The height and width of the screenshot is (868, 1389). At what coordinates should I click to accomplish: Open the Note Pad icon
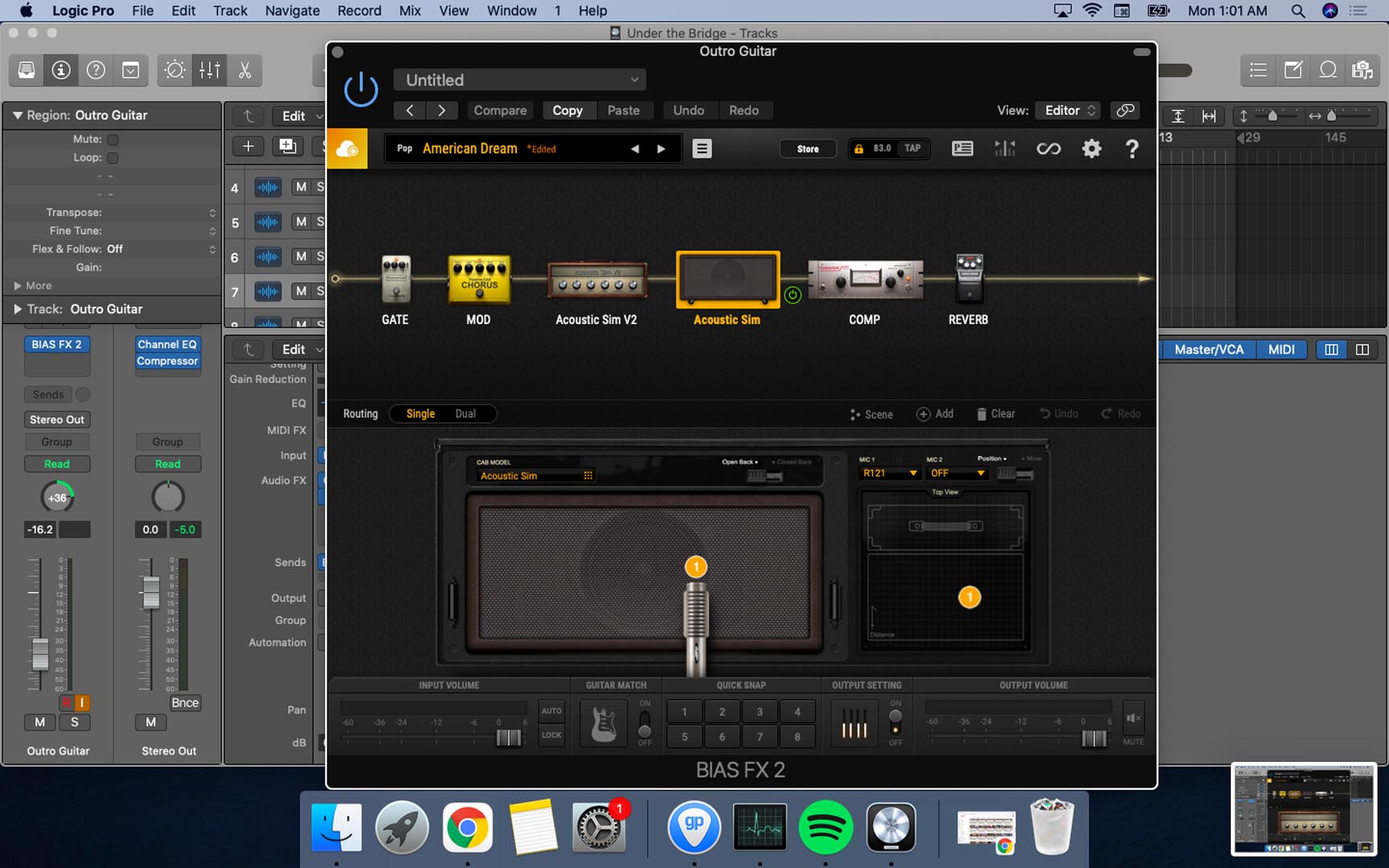[1293, 70]
